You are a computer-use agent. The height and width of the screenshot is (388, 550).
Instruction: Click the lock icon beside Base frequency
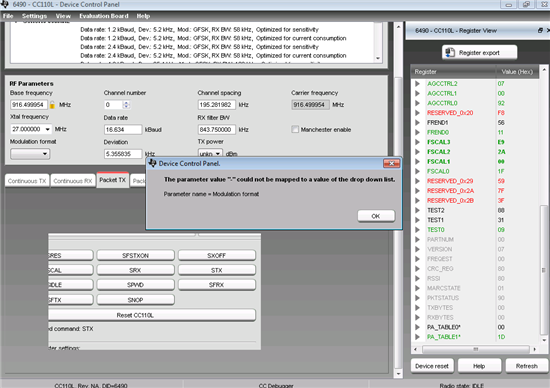pyautogui.click(x=52, y=105)
